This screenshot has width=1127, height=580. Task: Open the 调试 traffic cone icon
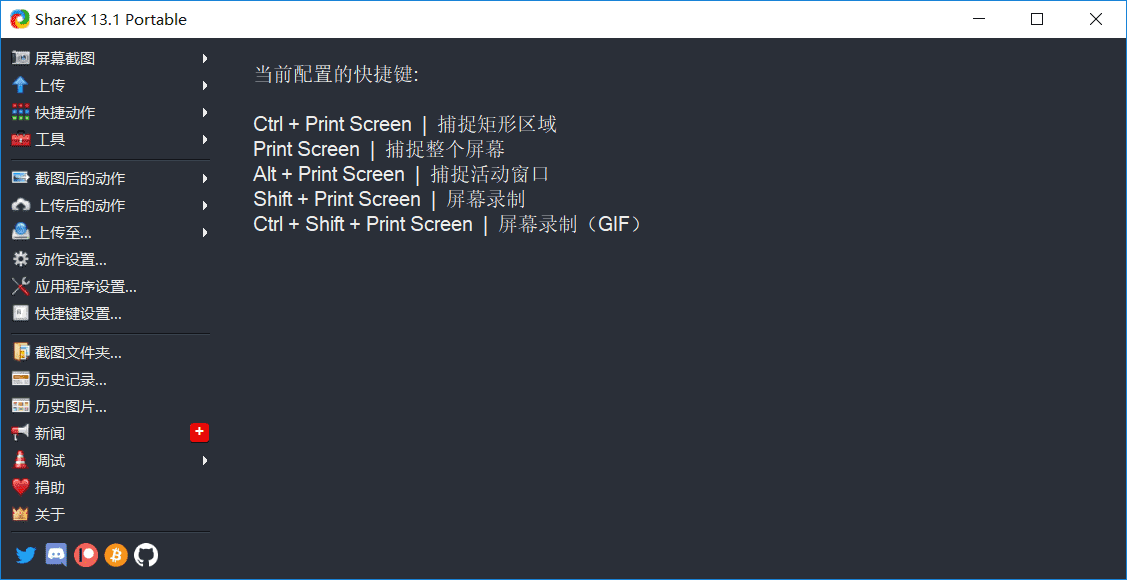point(22,460)
